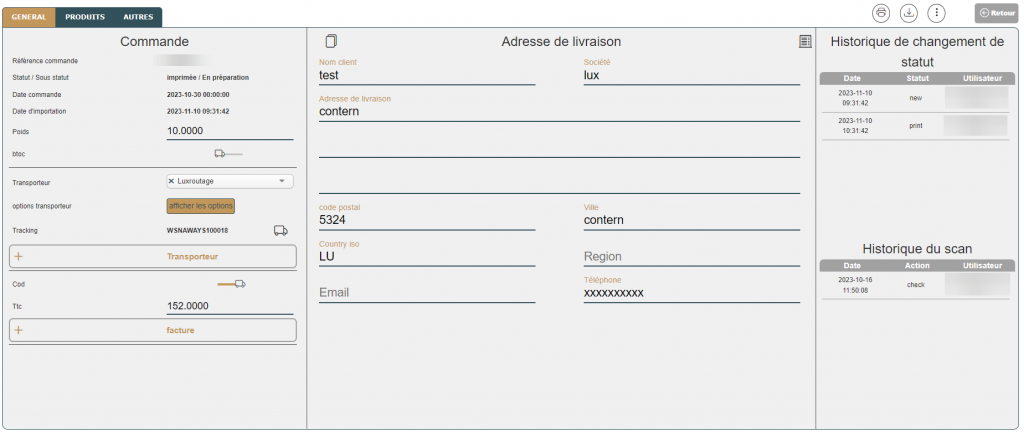Expand the facture section
1024x434 pixels.
(x=153, y=330)
